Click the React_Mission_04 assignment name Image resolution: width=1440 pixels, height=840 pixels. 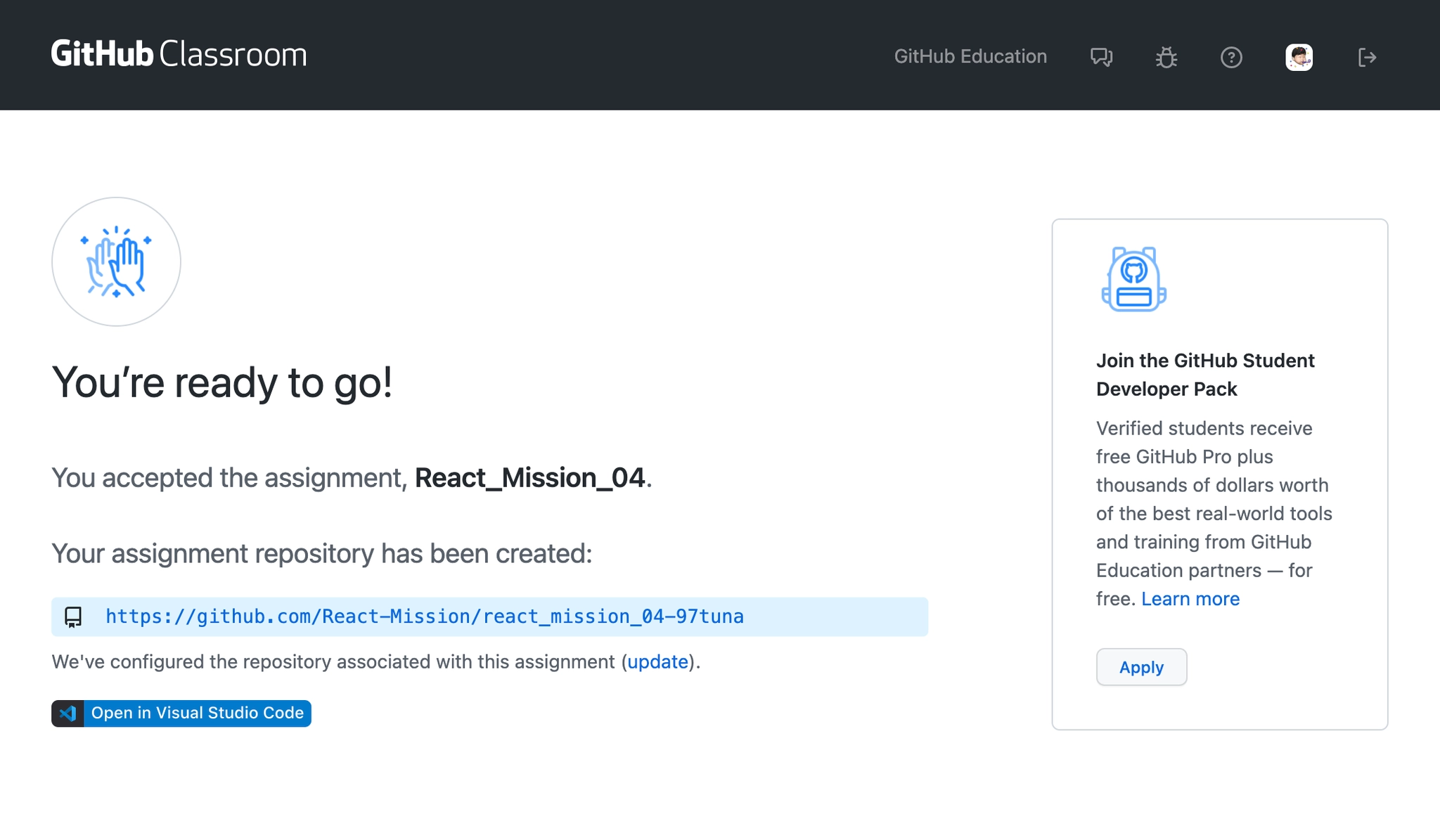click(x=529, y=478)
